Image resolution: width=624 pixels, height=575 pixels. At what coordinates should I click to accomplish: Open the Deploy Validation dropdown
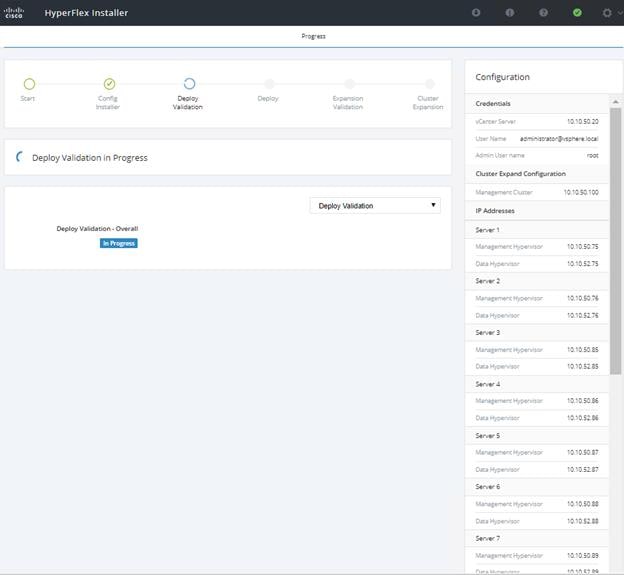point(375,206)
